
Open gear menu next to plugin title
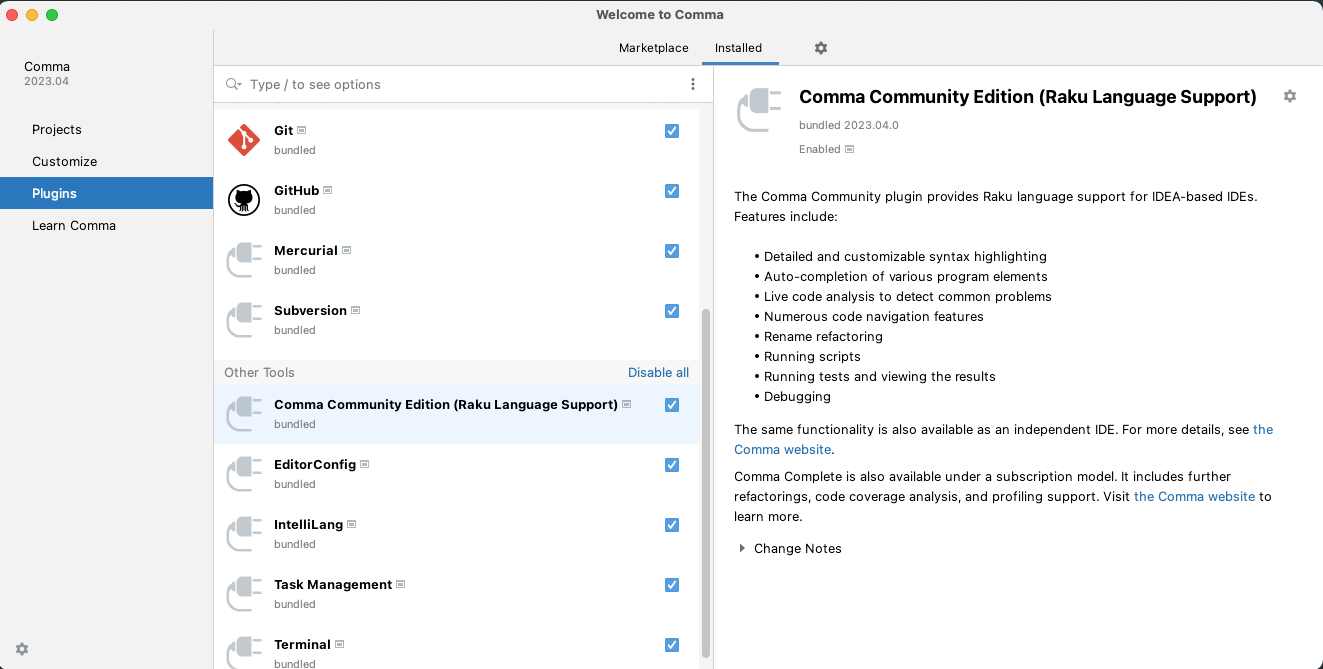pos(1290,96)
